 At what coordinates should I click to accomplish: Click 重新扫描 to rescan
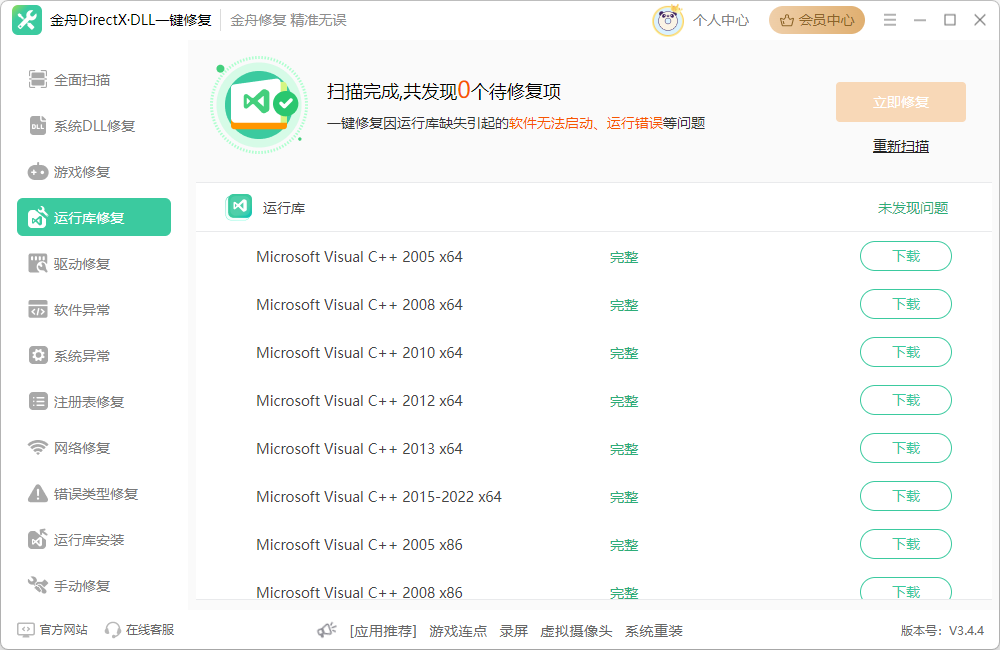900,145
